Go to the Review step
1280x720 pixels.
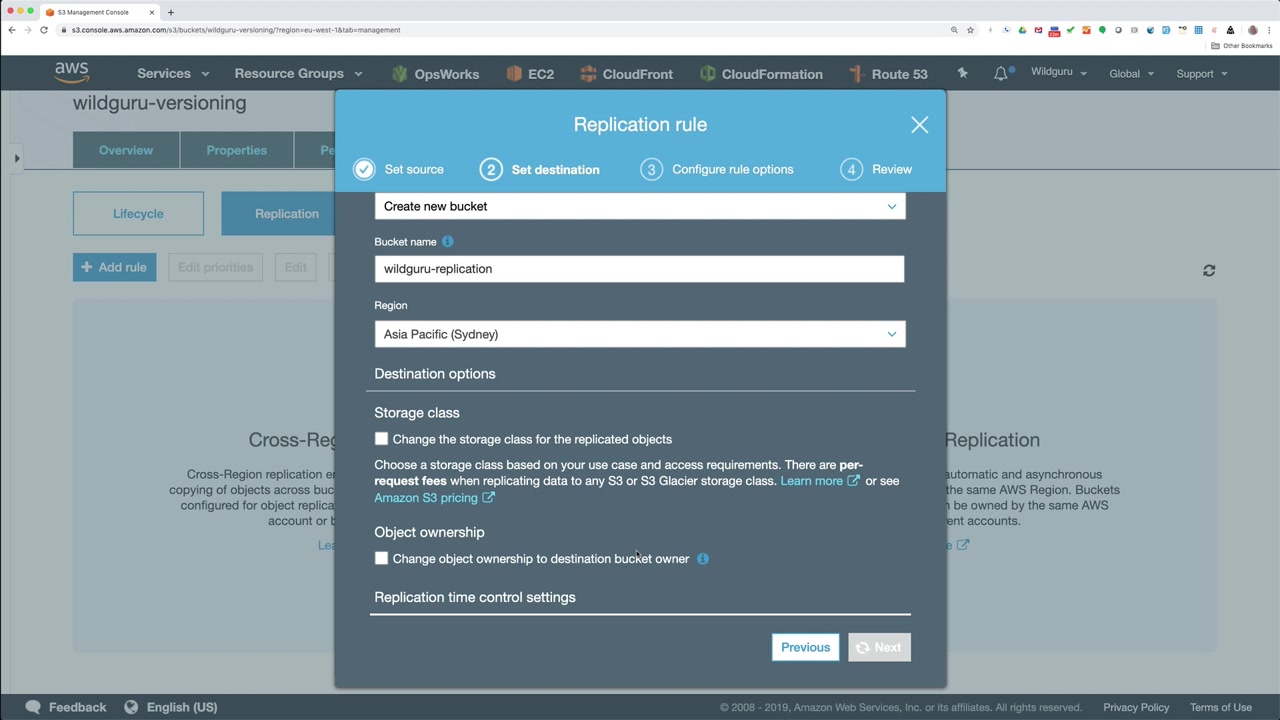pyautogui.click(x=877, y=169)
